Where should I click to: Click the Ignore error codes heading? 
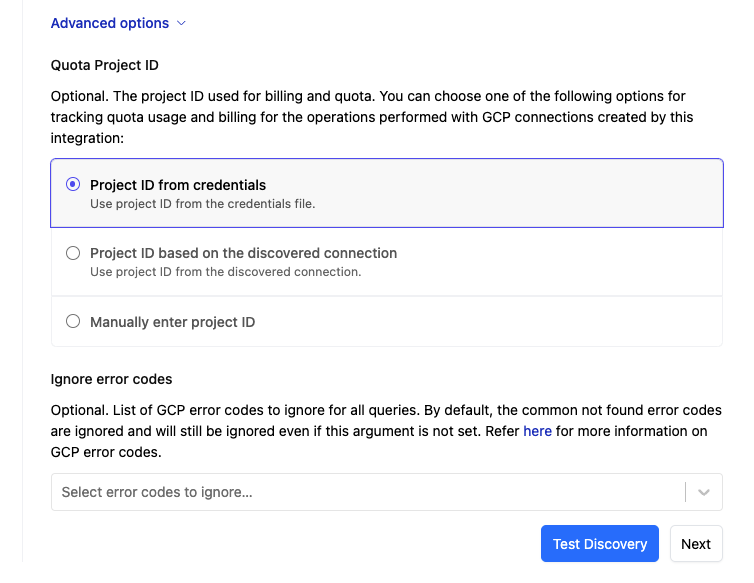coord(111,379)
